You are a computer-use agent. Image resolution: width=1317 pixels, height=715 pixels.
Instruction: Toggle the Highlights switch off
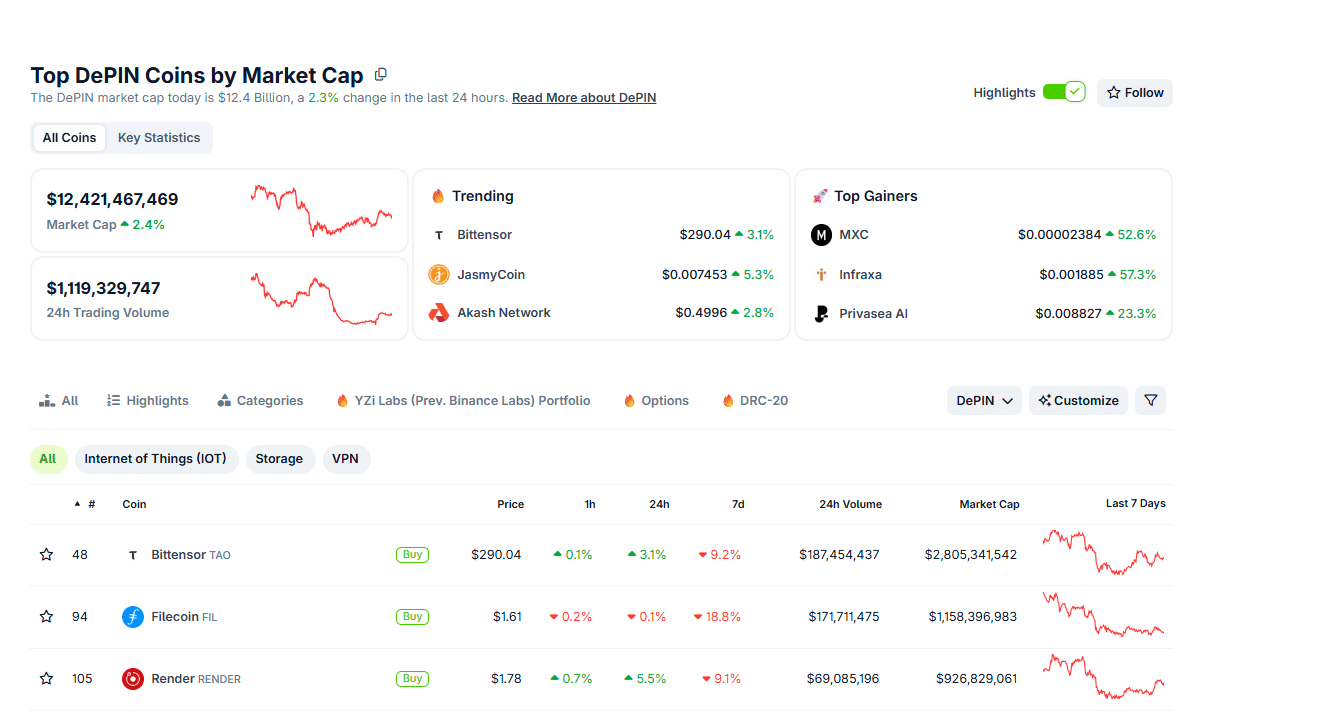(1064, 91)
